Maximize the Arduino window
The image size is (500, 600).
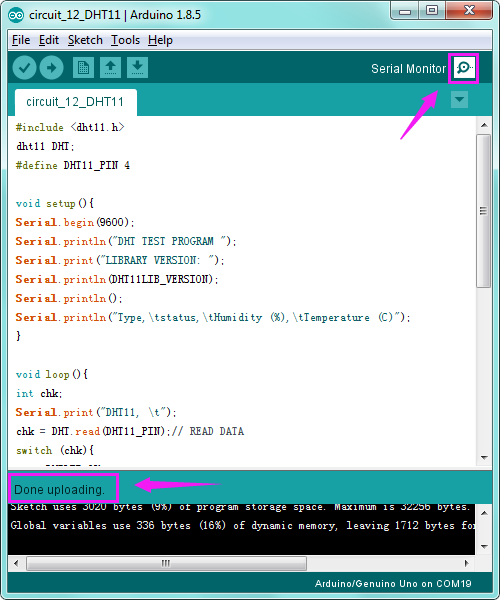pos(432,11)
